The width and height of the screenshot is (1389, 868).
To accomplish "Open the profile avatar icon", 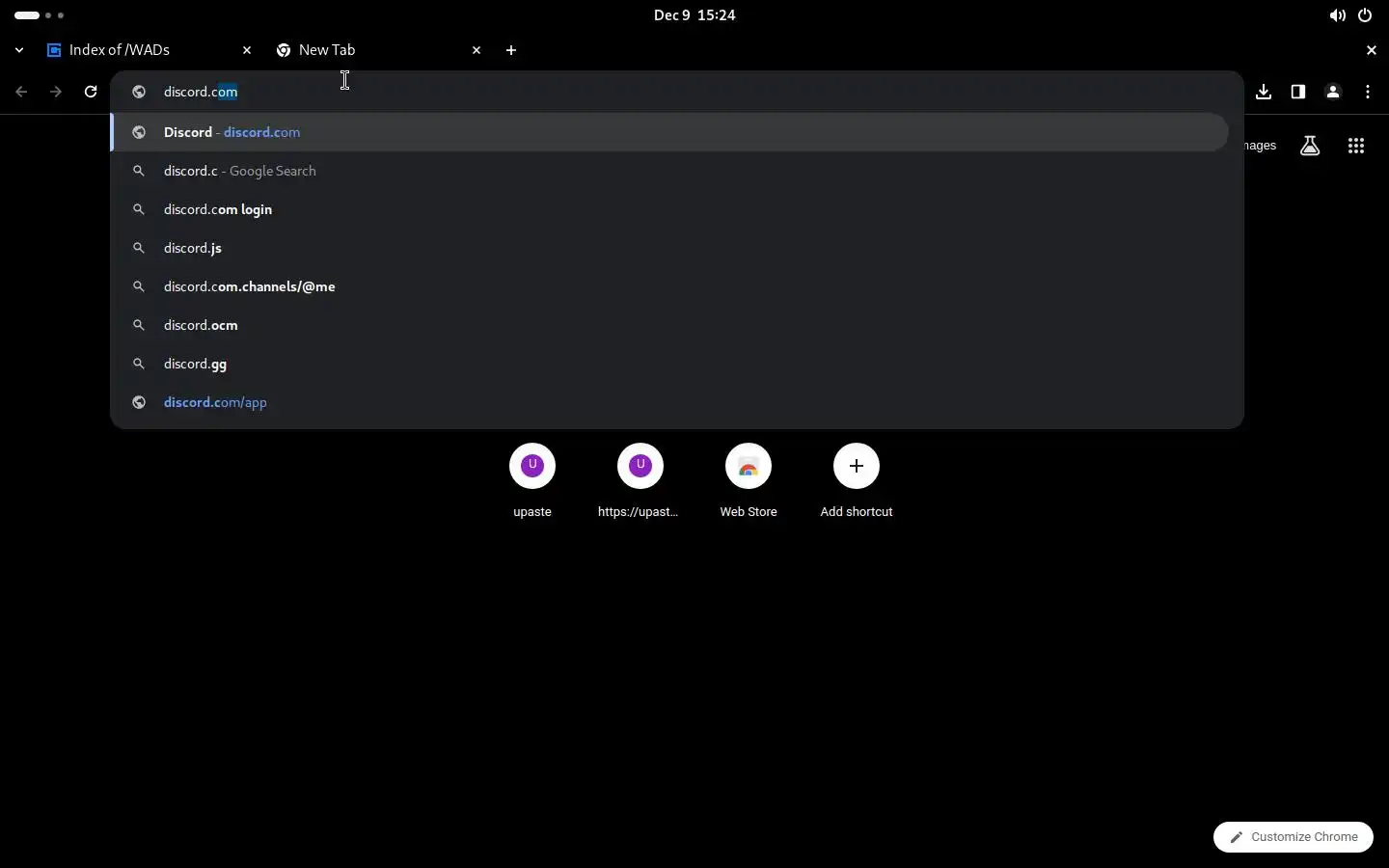I will point(1335,93).
